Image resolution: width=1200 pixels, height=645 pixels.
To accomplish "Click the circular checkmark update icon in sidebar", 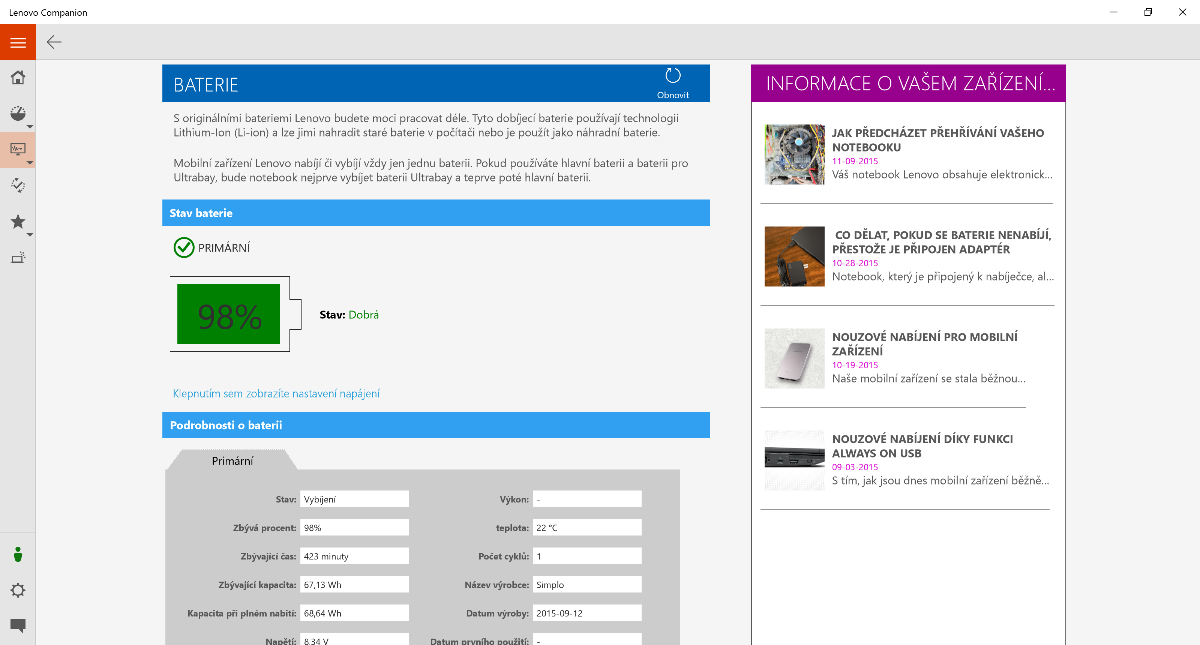I will click(x=17, y=185).
